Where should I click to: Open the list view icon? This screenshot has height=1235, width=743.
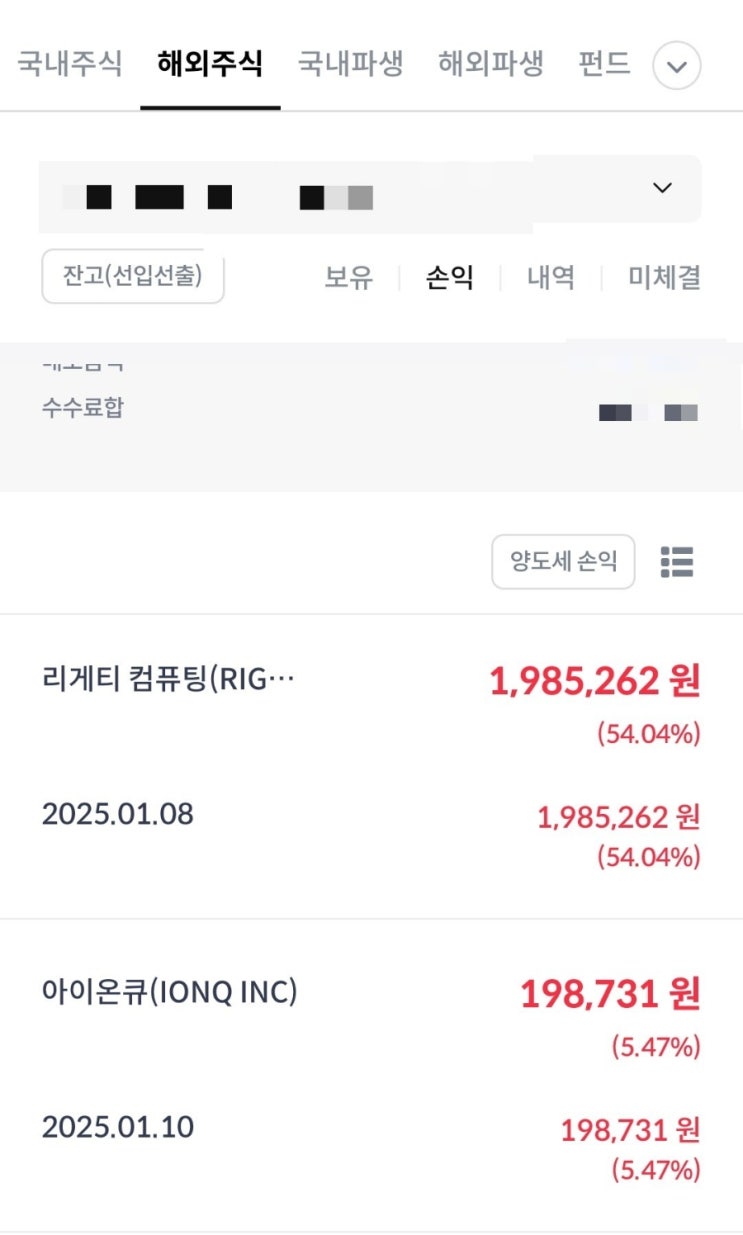pyautogui.click(x=677, y=562)
